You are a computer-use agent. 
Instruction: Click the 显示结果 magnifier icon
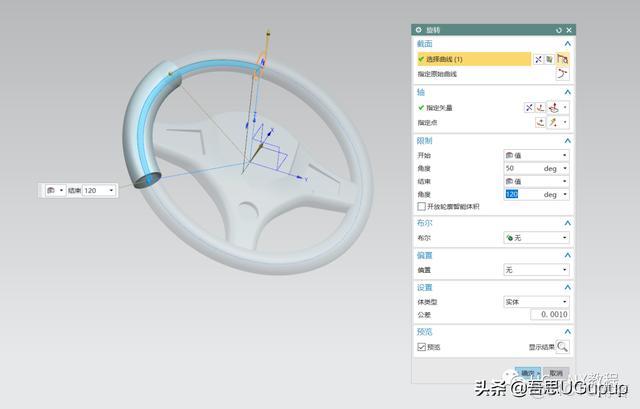[562, 347]
